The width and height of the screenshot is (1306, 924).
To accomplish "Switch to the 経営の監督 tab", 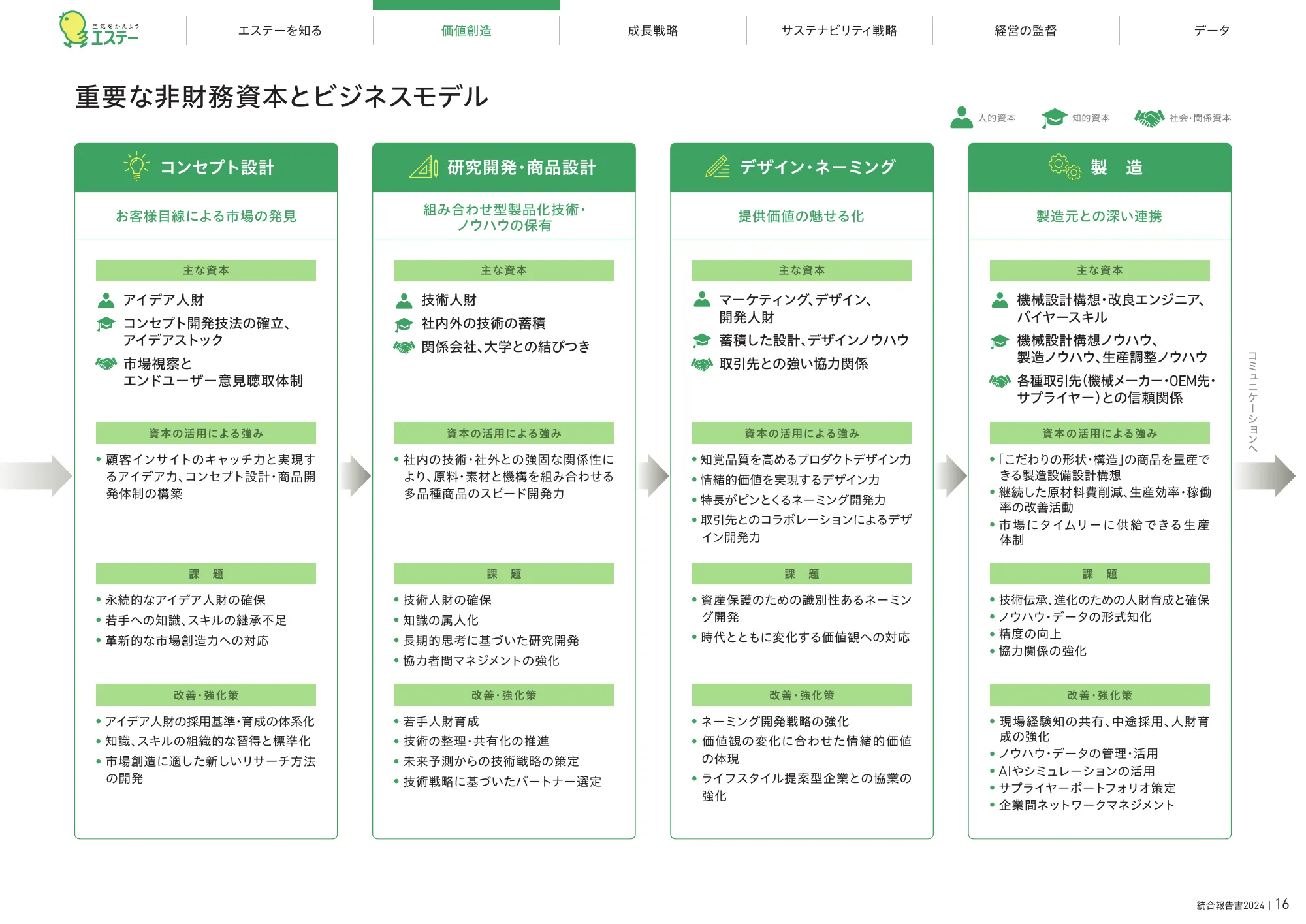I will coord(1025,31).
